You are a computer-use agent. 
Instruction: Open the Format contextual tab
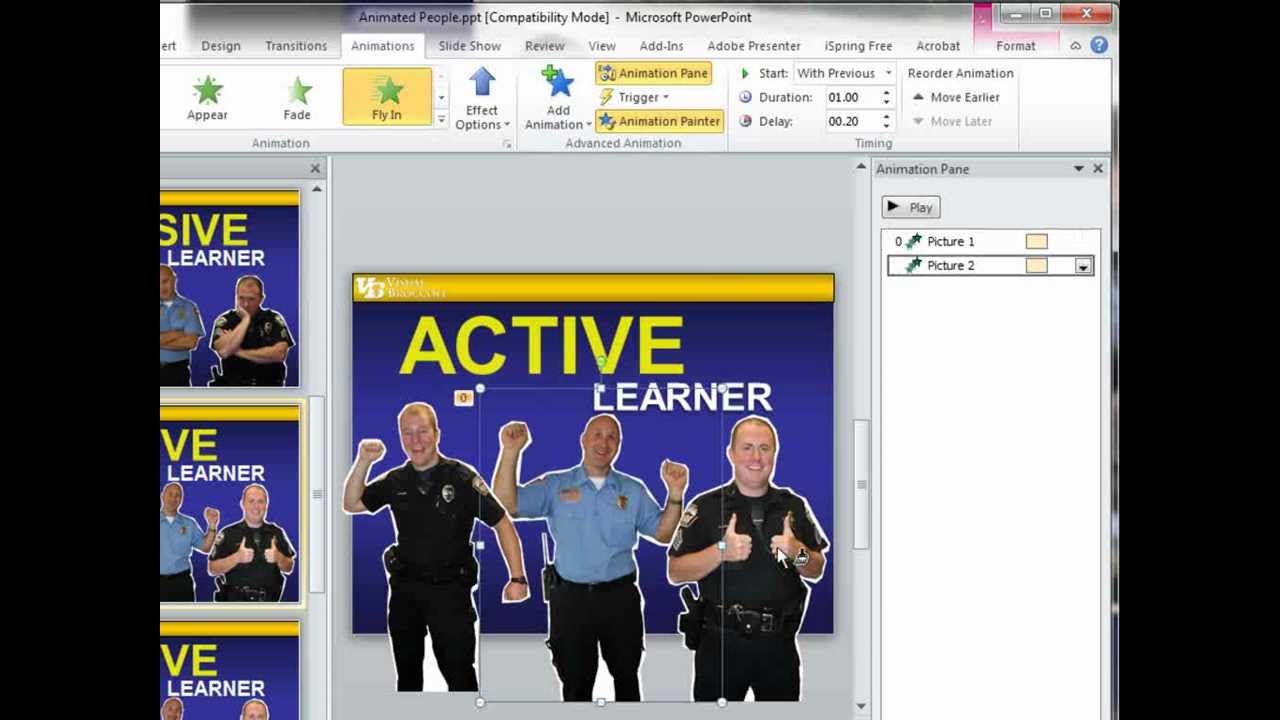tap(1016, 46)
